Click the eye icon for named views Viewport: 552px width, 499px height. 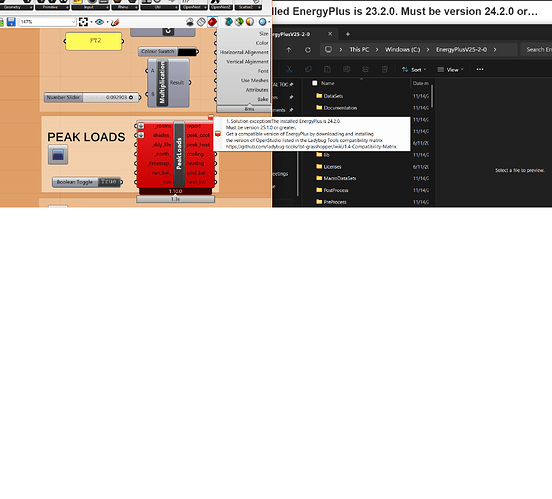tap(100, 22)
